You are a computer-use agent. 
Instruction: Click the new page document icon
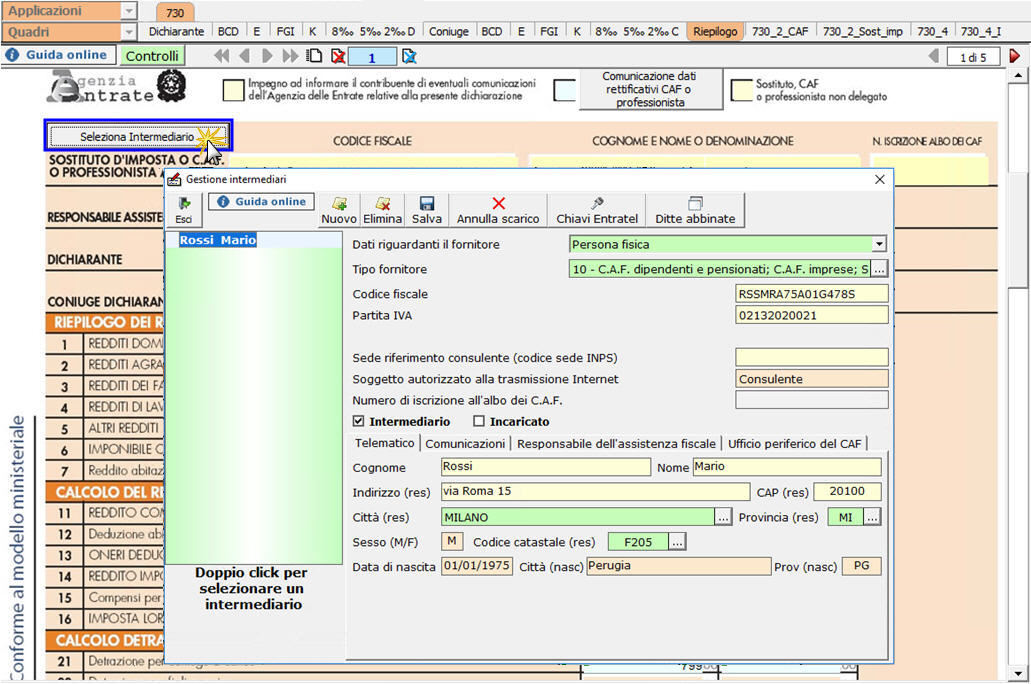pyautogui.click(x=315, y=56)
